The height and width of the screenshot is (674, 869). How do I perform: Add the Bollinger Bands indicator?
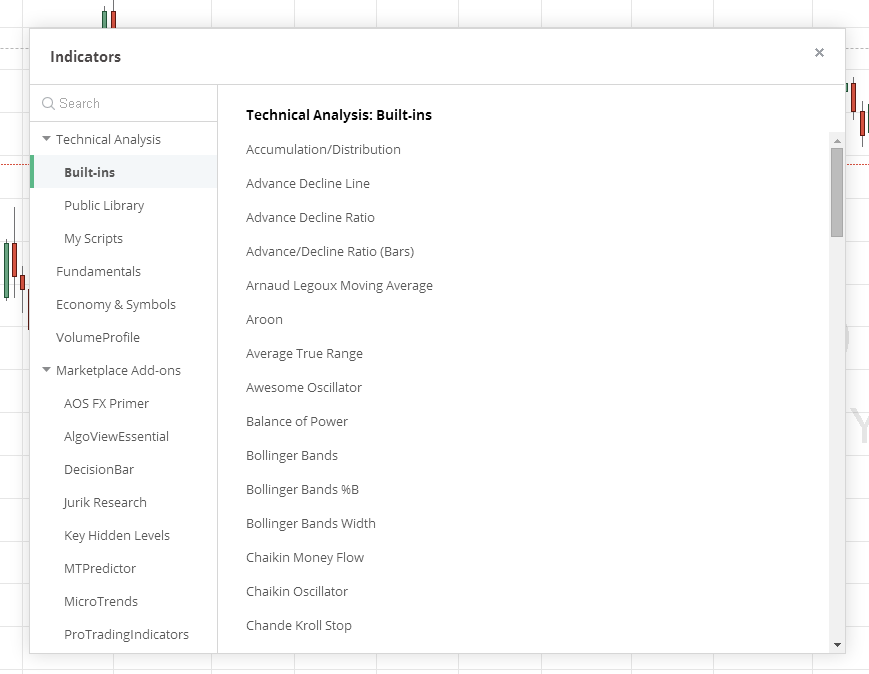292,456
